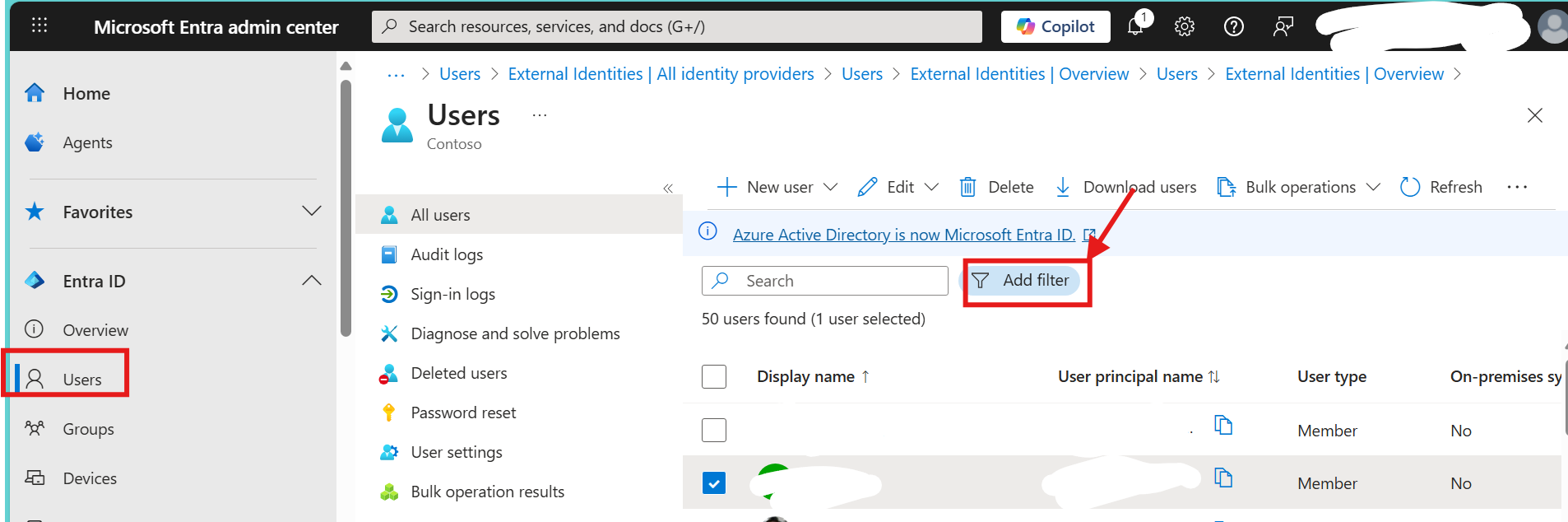Expand the Edit dropdown arrow

931,187
